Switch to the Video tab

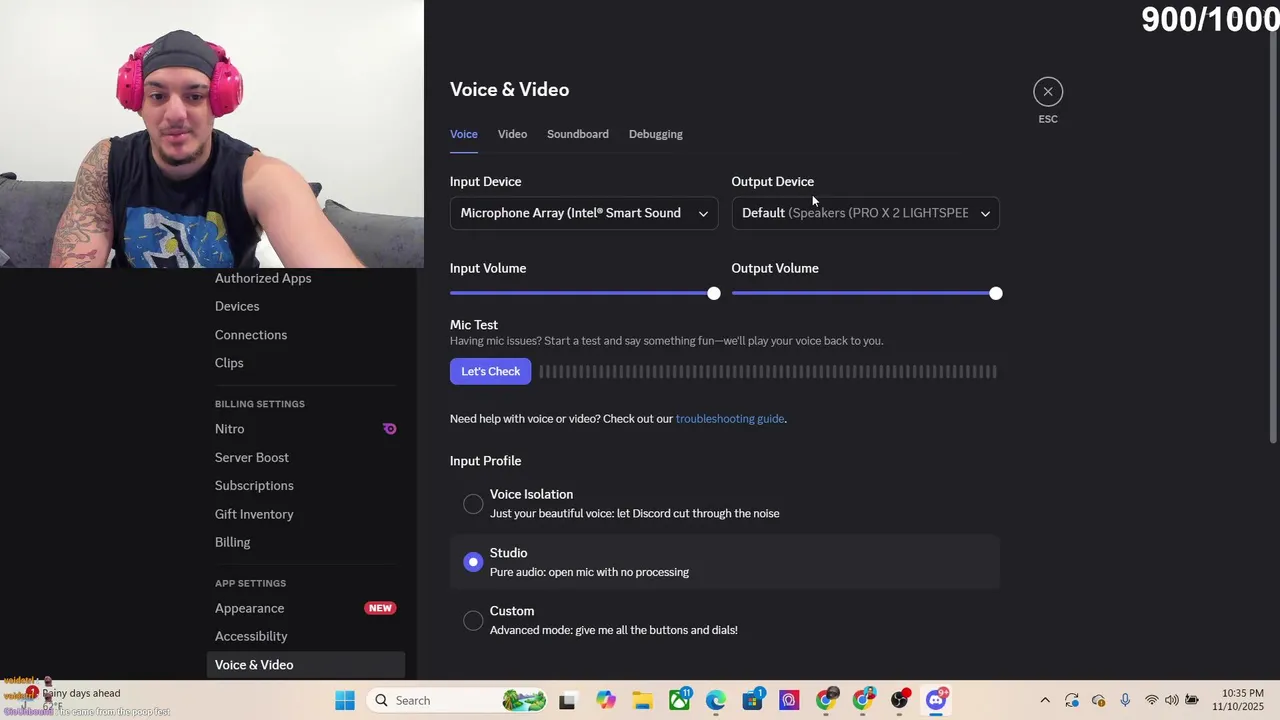512,134
